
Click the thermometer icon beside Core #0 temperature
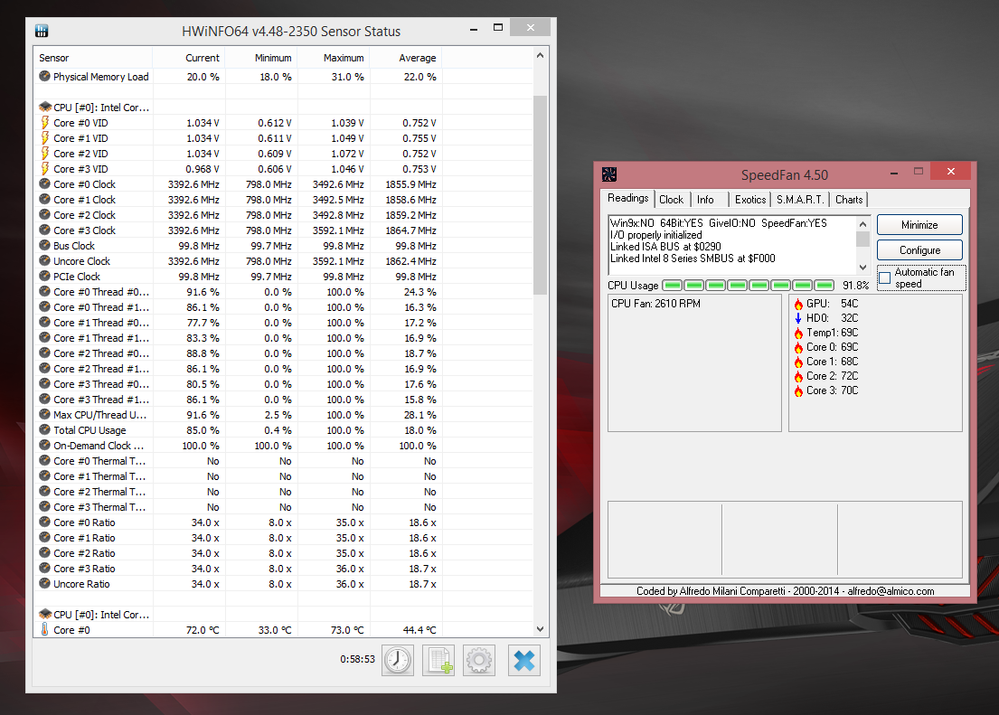(45, 630)
